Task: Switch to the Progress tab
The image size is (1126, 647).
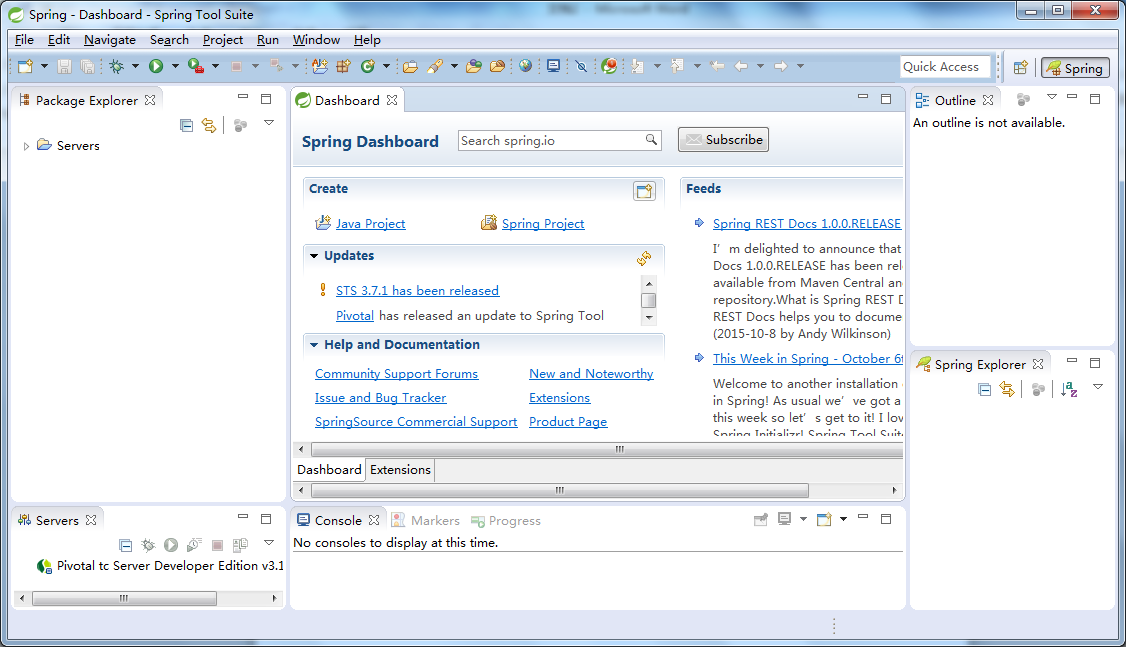Action: (x=506, y=521)
